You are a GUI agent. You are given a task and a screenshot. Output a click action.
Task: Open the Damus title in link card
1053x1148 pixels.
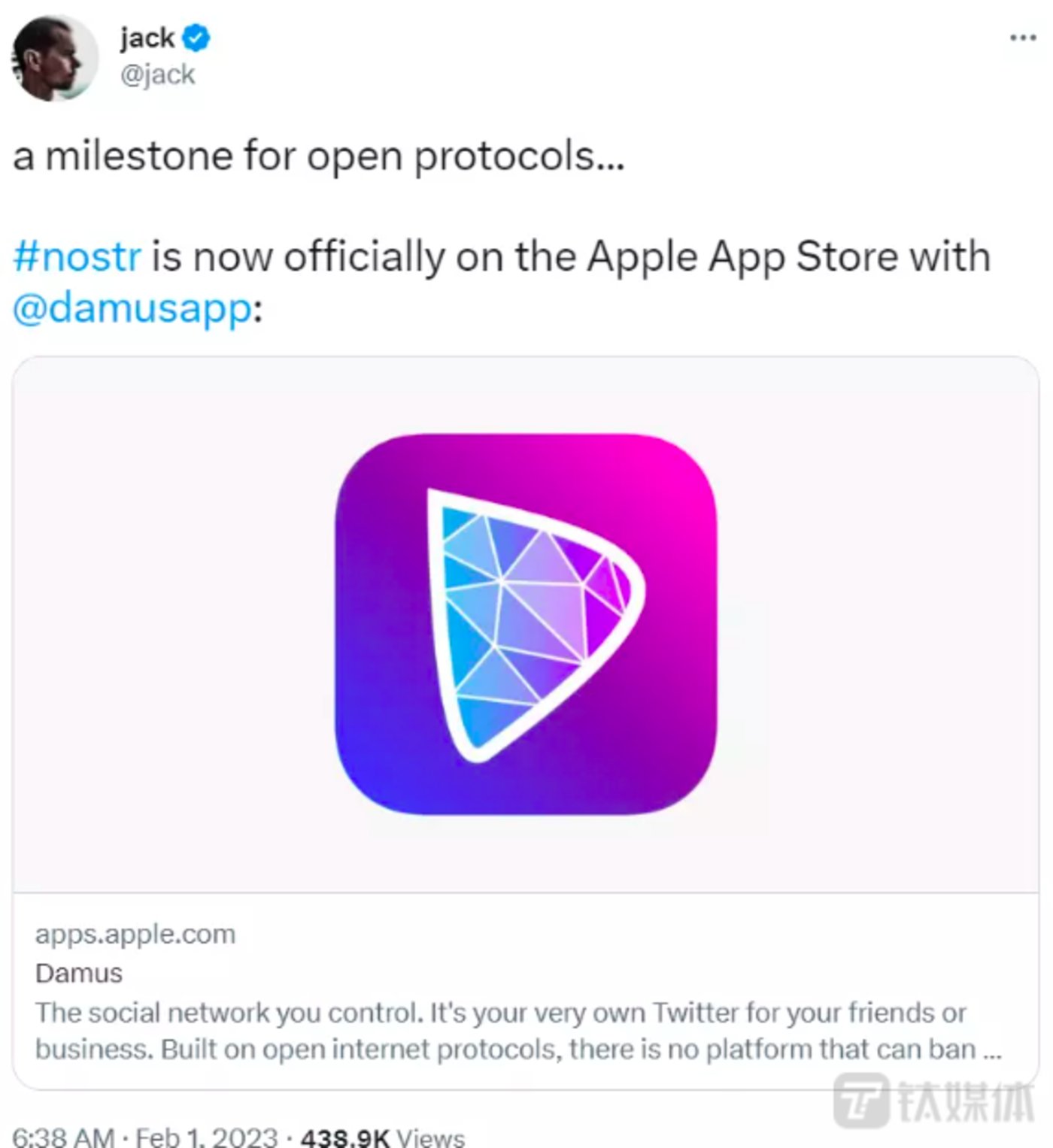(79, 973)
